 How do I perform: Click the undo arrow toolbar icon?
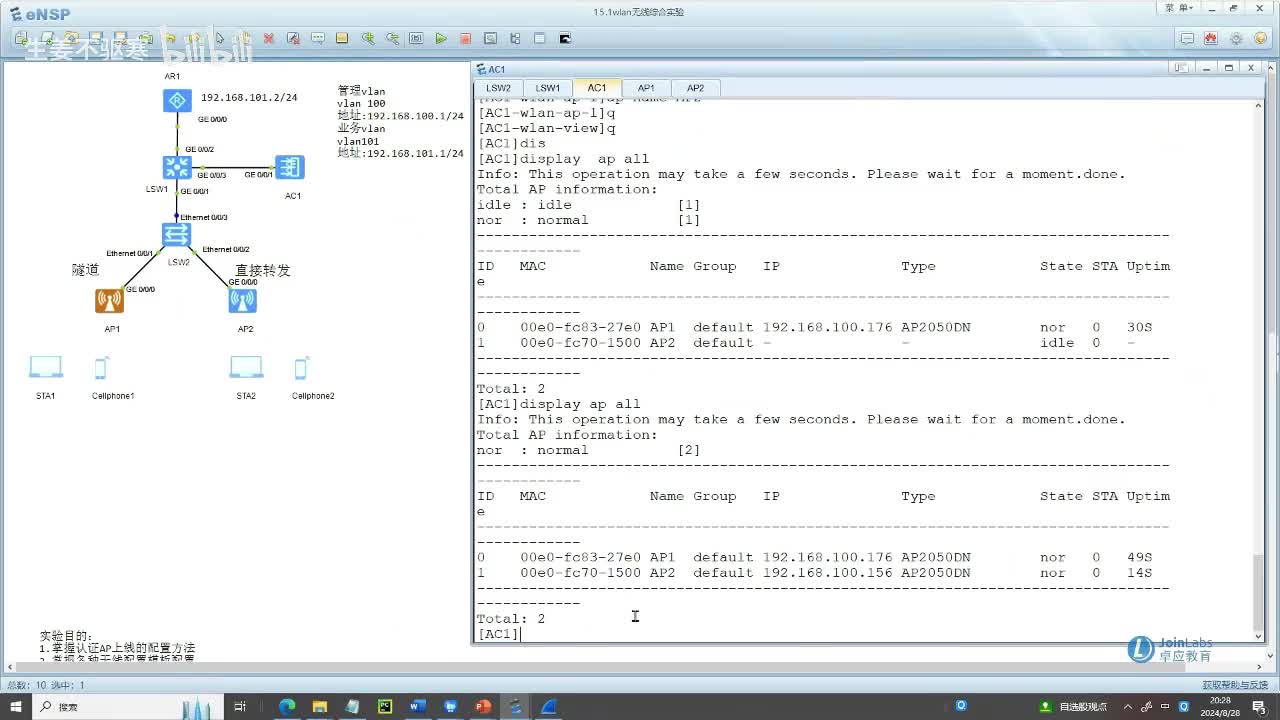click(170, 39)
